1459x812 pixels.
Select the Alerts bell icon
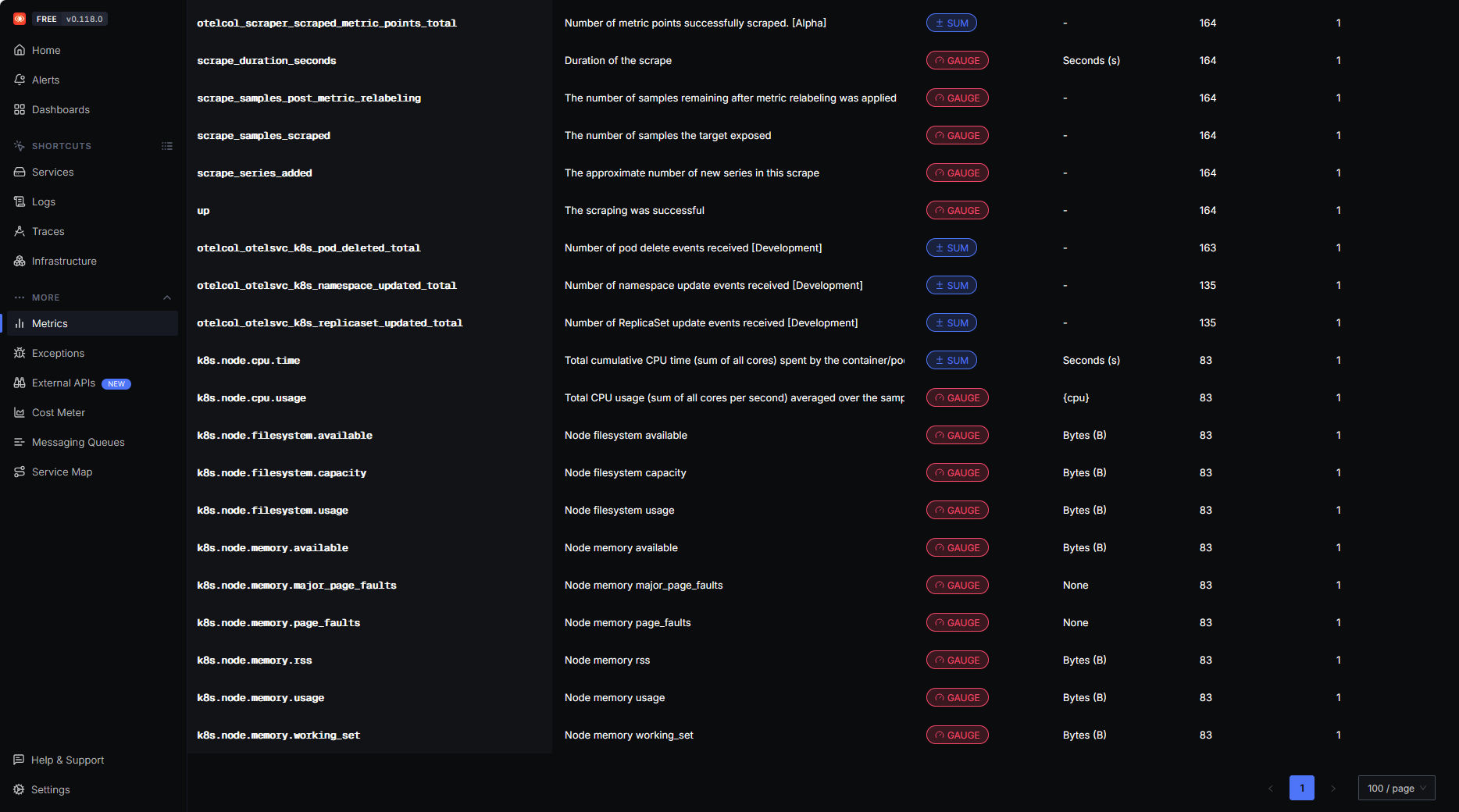20,79
